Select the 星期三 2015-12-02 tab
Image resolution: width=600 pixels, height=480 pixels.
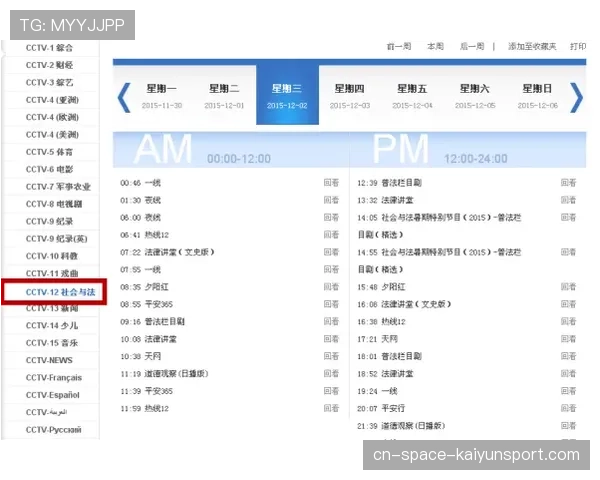tap(287, 95)
